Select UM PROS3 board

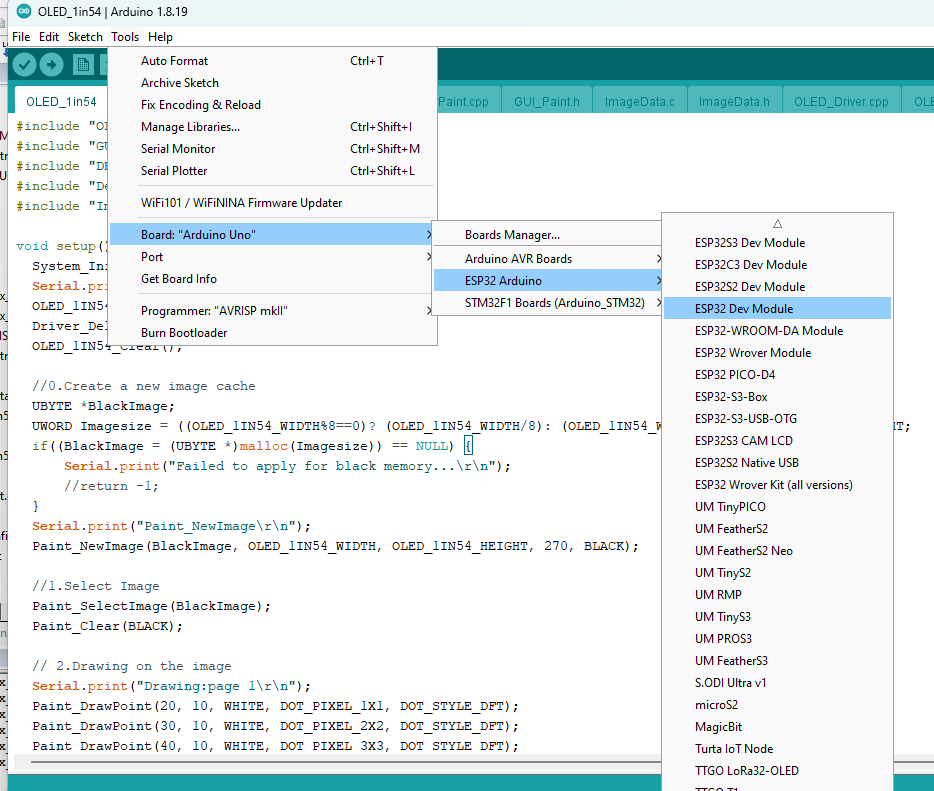click(x=777, y=639)
